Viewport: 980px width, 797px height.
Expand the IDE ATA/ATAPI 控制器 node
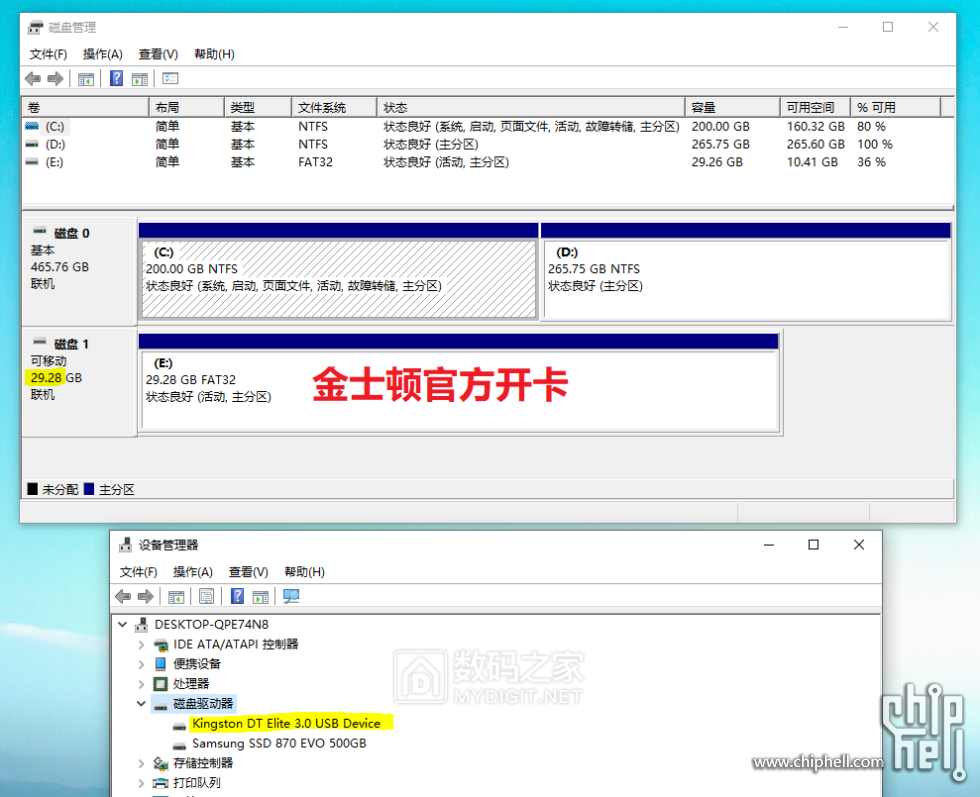pos(141,644)
